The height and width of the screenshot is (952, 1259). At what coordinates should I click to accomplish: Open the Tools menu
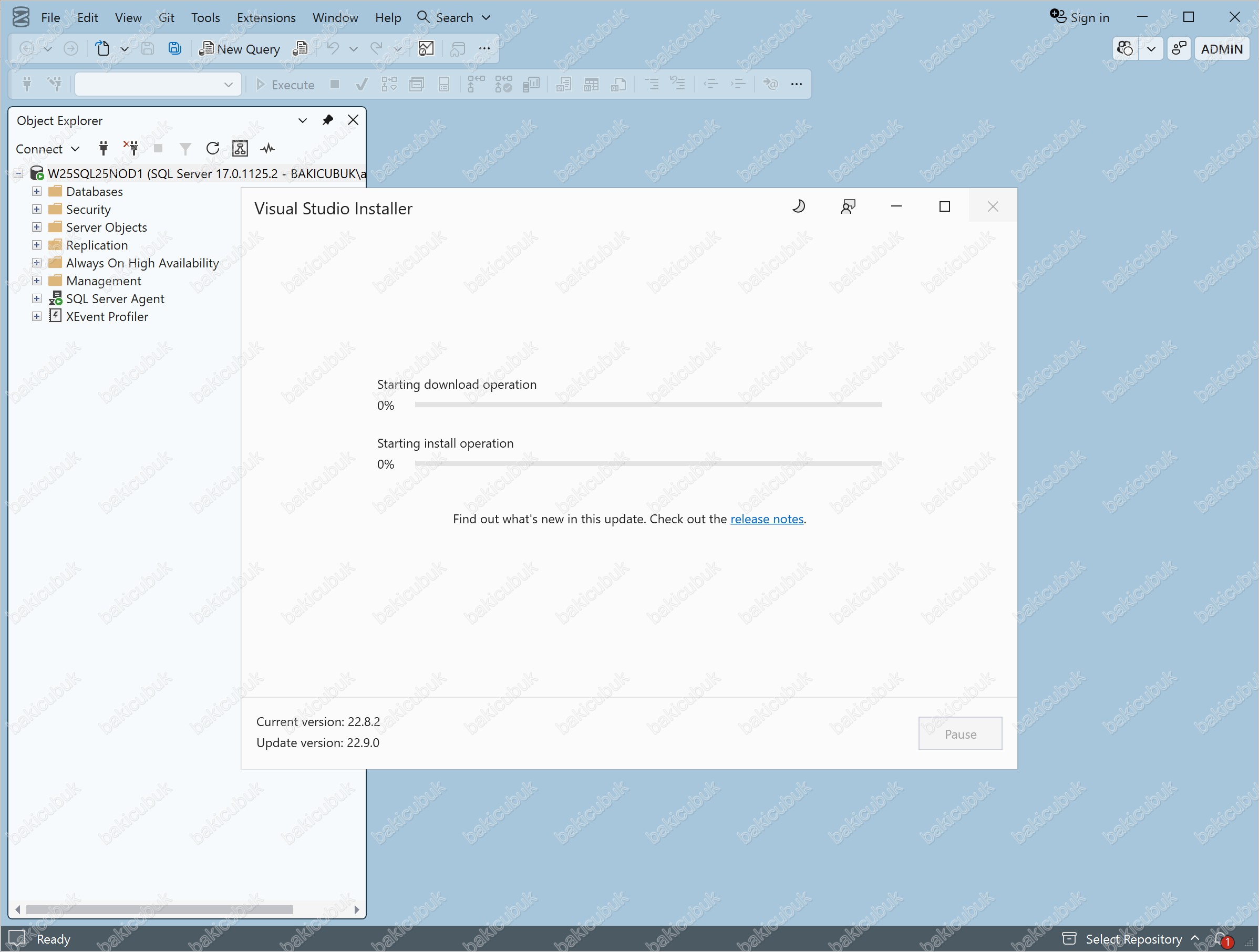(205, 18)
